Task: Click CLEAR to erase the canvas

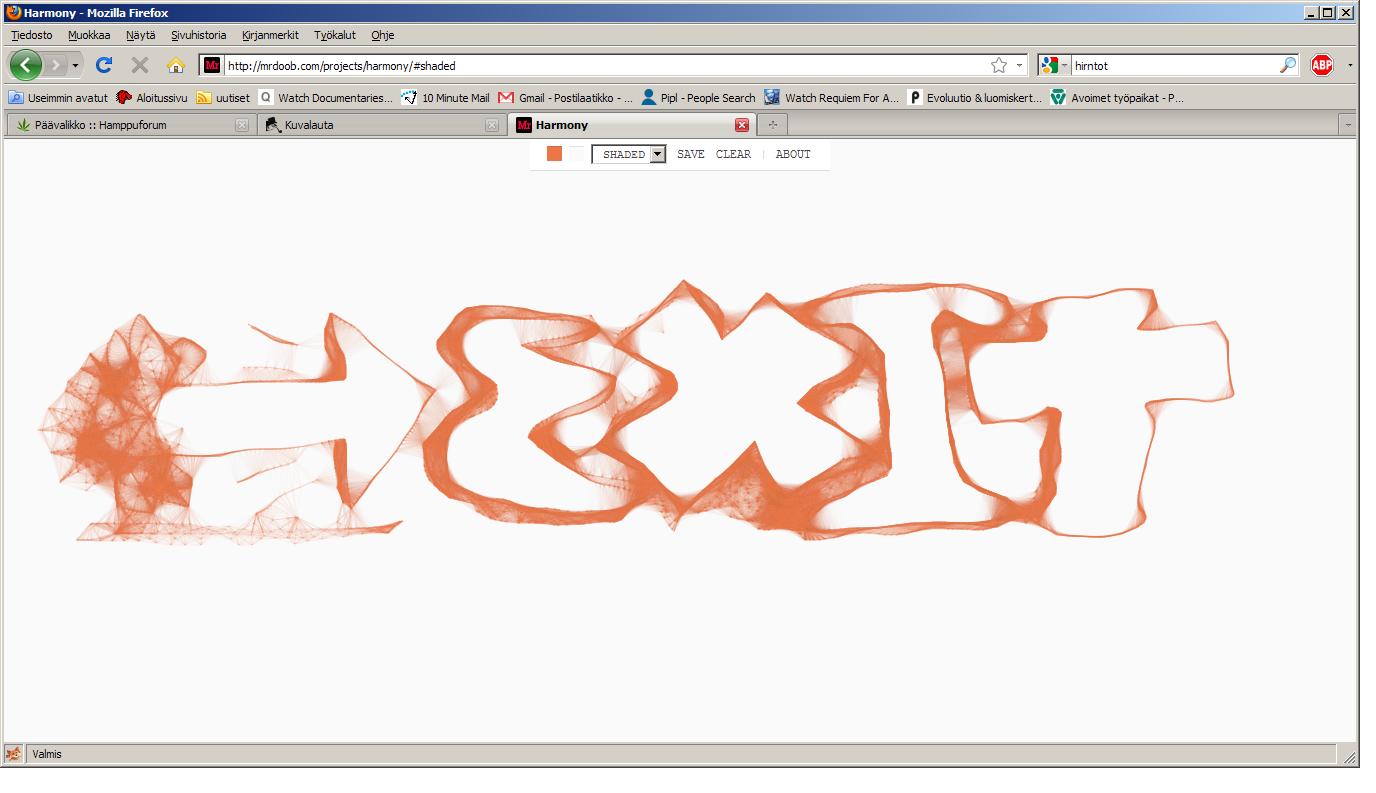Action: point(733,154)
